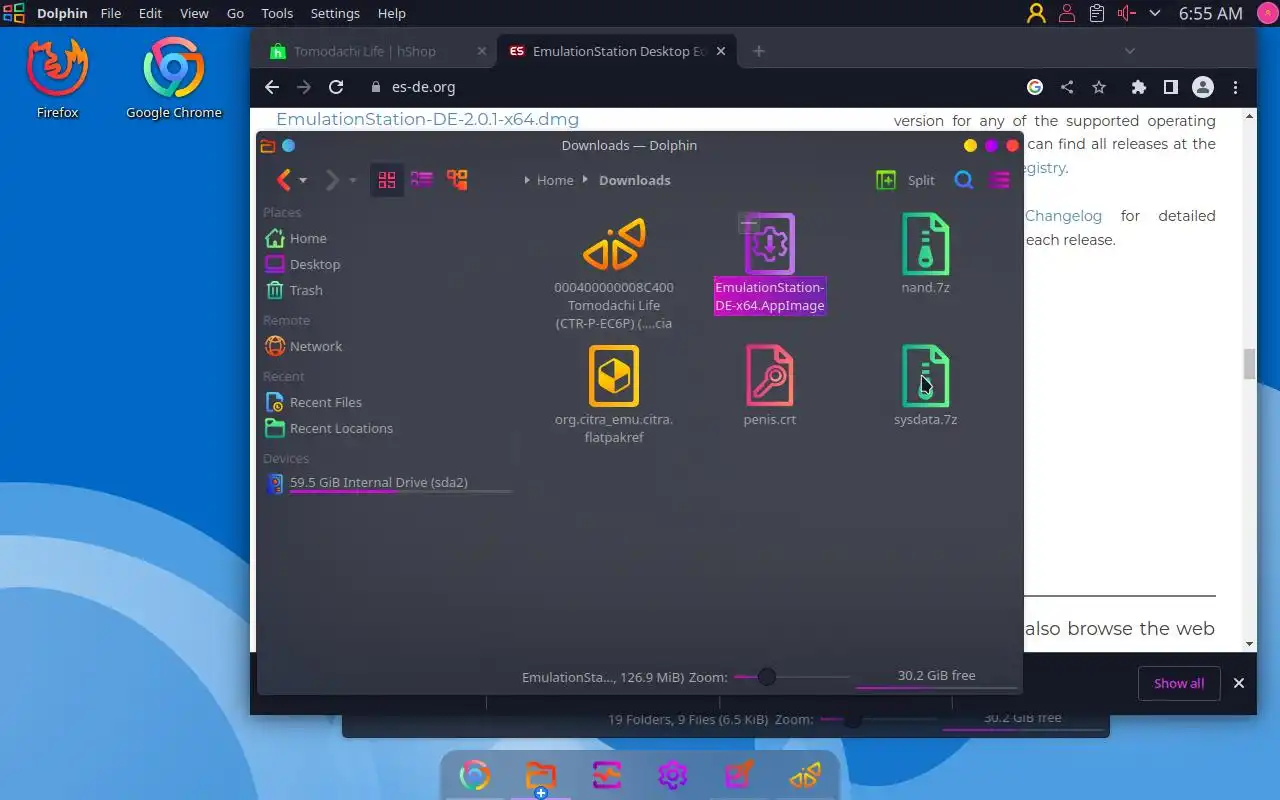Select 59.5 GiB Internal Drive device
Screen dimensions: 1280x800
click(x=387, y=483)
